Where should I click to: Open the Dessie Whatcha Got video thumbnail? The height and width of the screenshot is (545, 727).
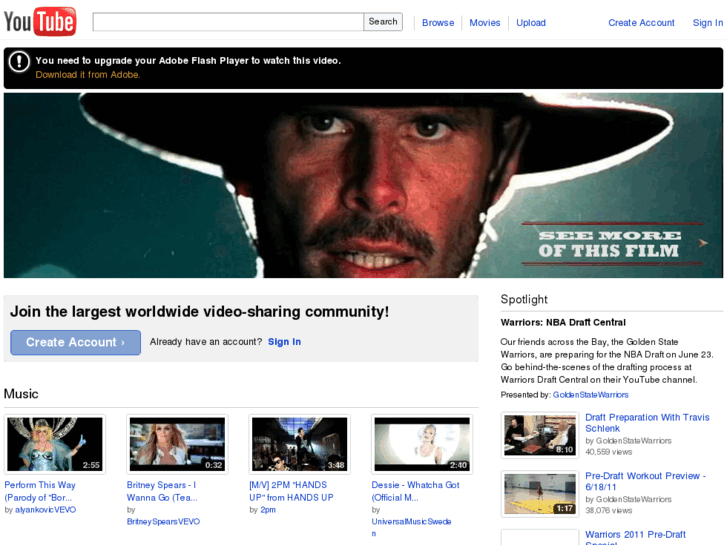tap(422, 444)
